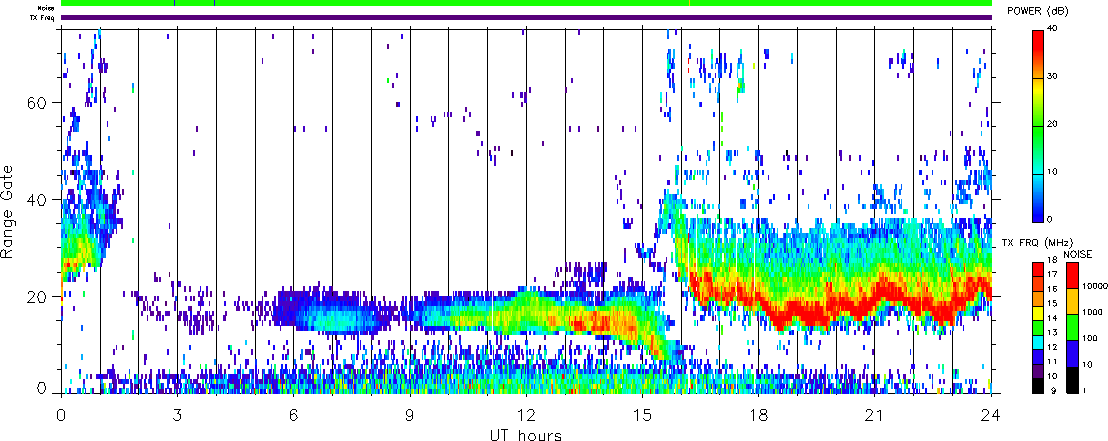Click the small "Noise" label beside green strip
This screenshot has width=1108, height=441.
click(x=47, y=7)
